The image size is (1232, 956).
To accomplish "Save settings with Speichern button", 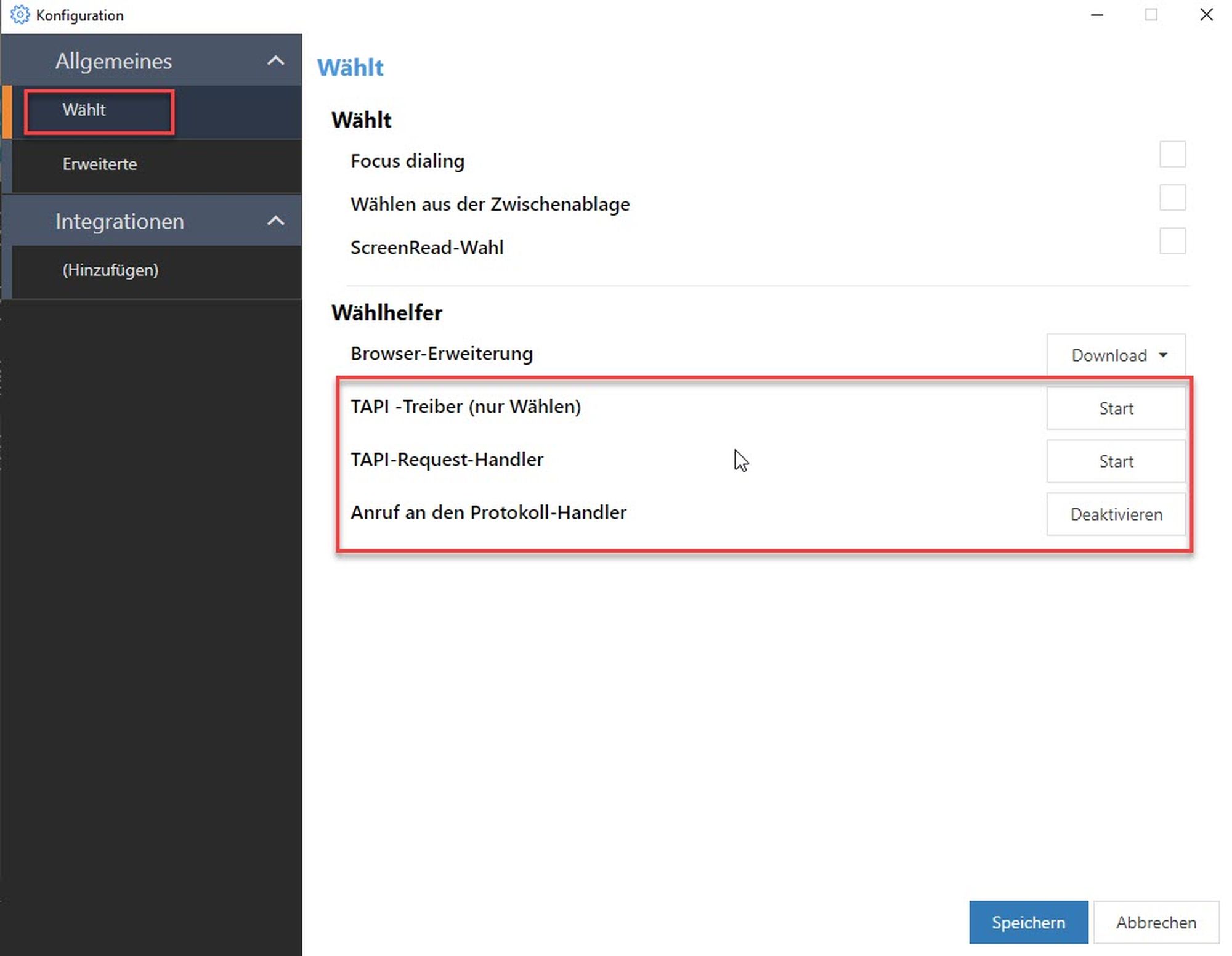I will tap(1028, 922).
